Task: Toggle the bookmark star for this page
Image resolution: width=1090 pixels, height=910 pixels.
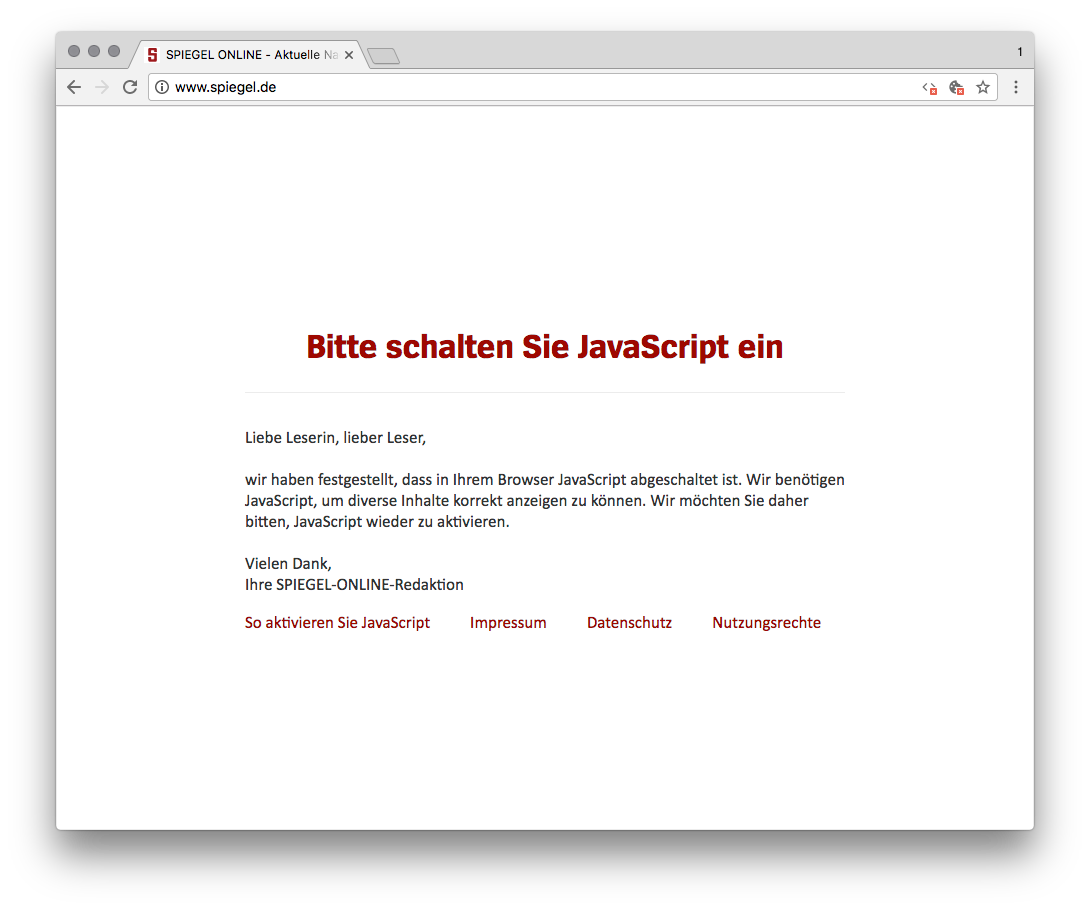Action: tap(982, 87)
